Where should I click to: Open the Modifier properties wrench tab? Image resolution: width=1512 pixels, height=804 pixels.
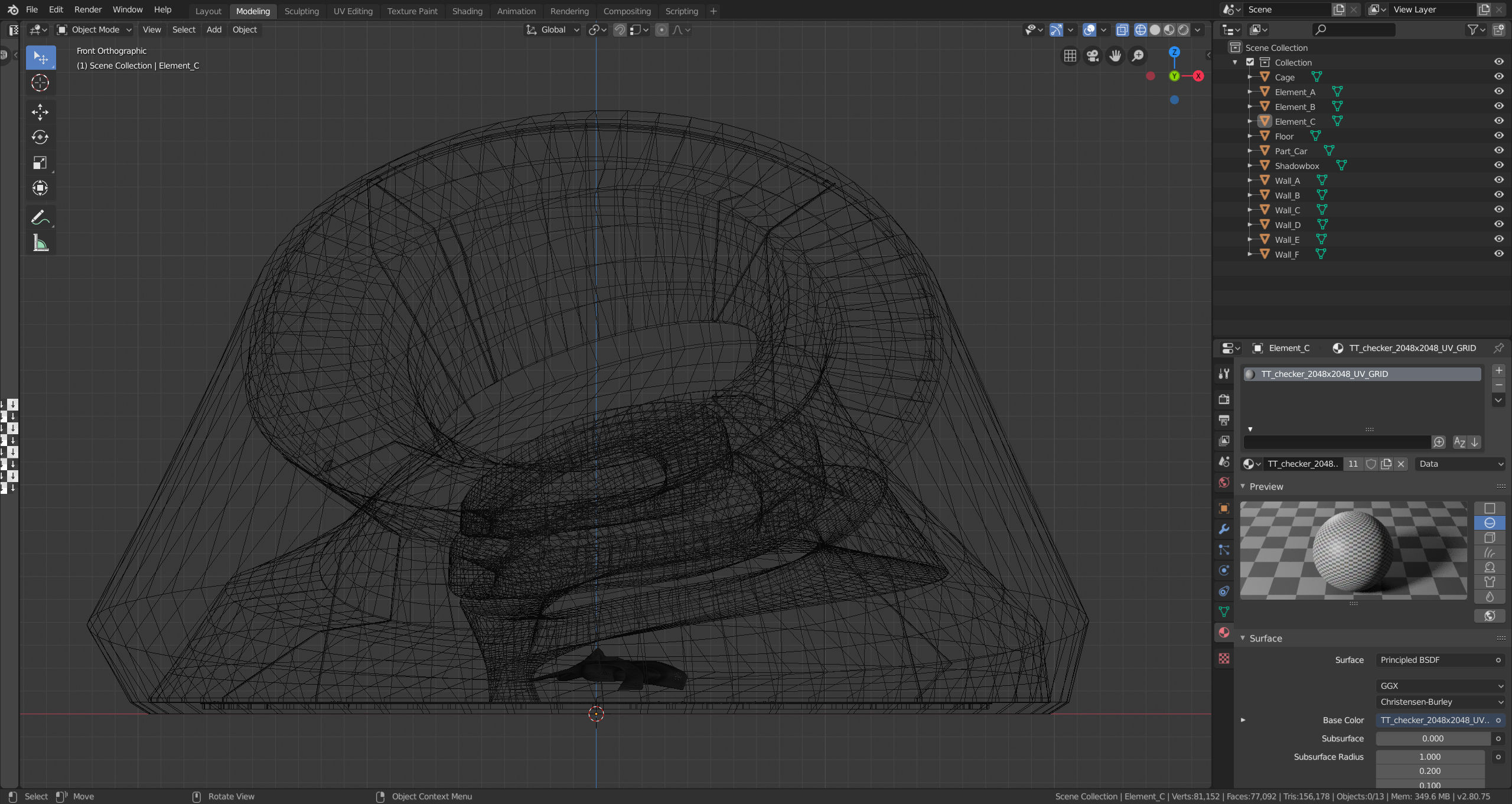tap(1224, 529)
